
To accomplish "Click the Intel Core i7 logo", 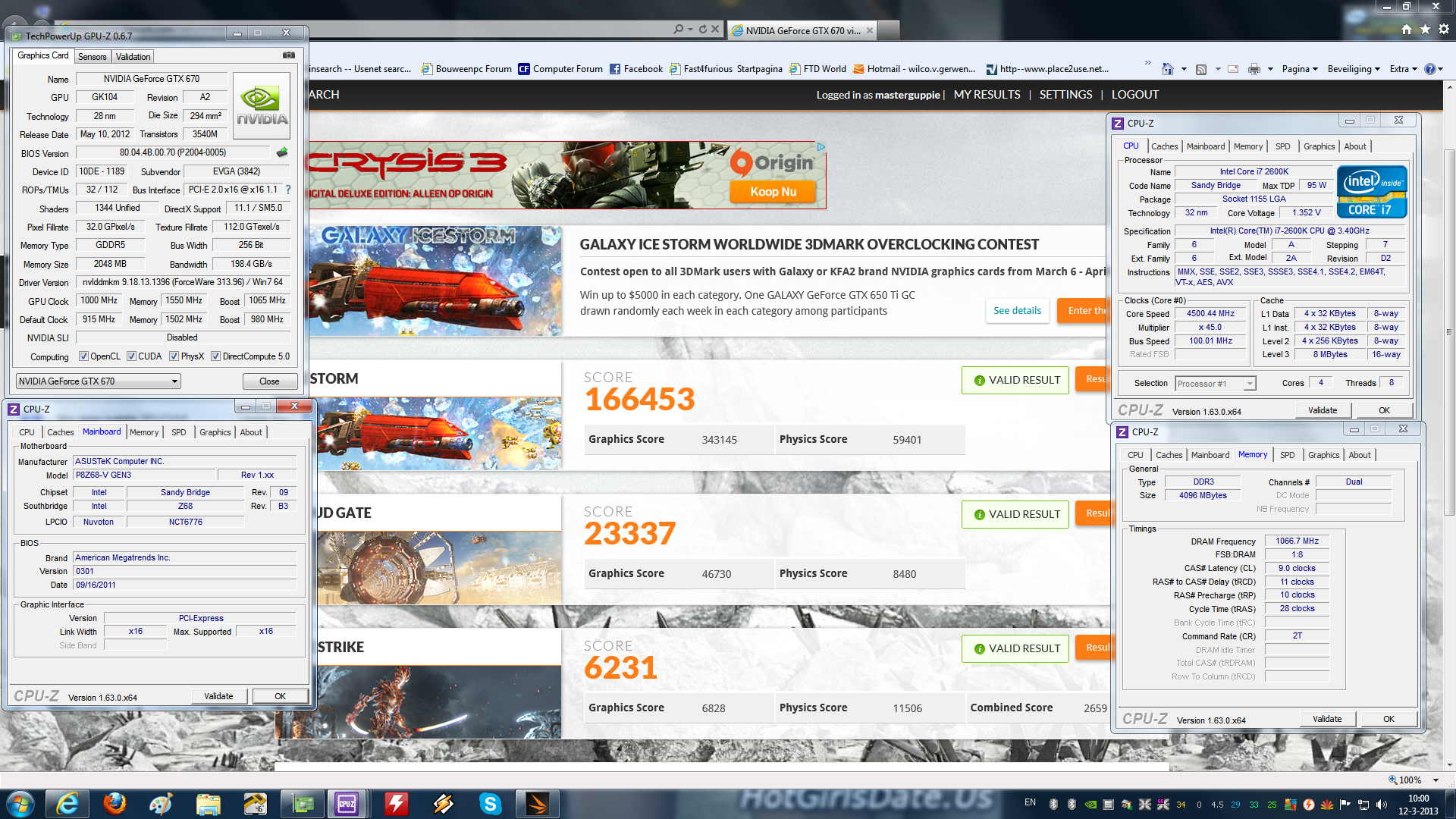I will 1372,192.
